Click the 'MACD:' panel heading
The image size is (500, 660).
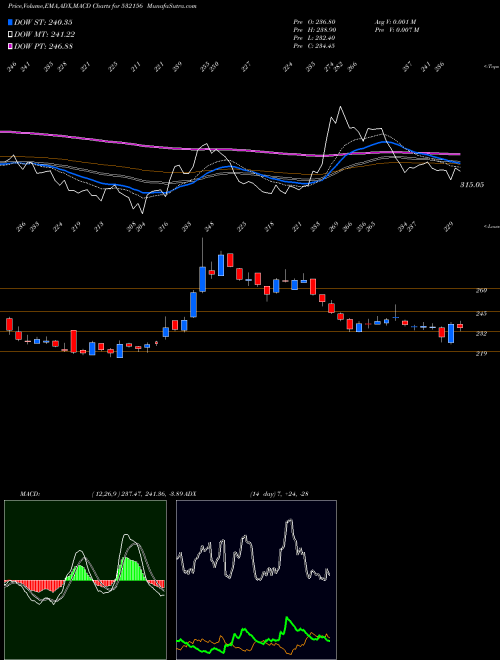[x=29, y=494]
